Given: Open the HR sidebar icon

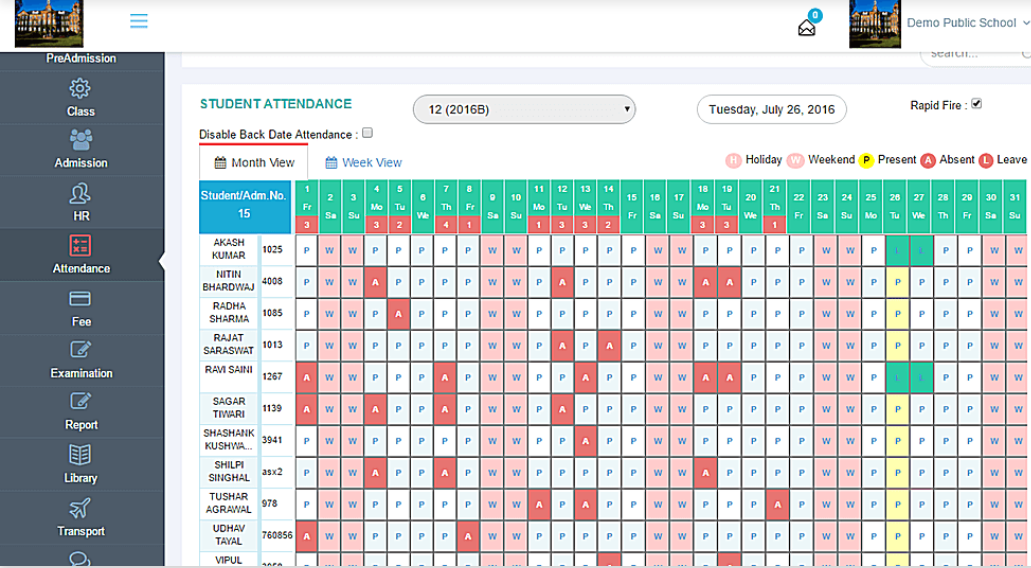Looking at the screenshot, I should point(81,193).
